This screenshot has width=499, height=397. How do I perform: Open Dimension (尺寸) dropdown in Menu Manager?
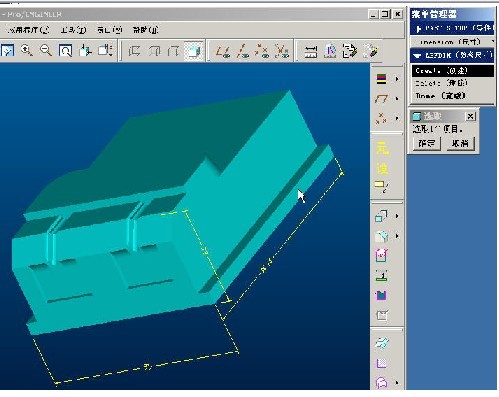452,42
